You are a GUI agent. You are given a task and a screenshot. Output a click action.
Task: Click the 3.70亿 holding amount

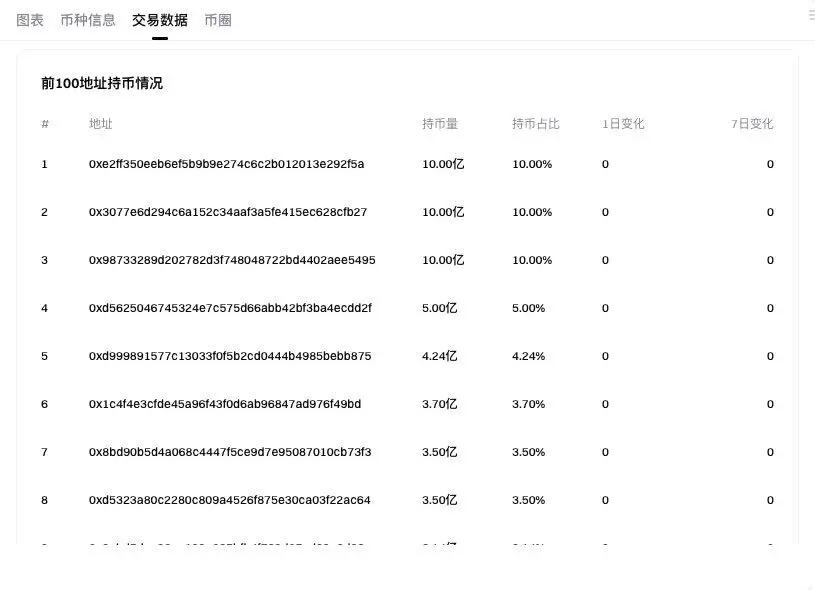coord(440,404)
